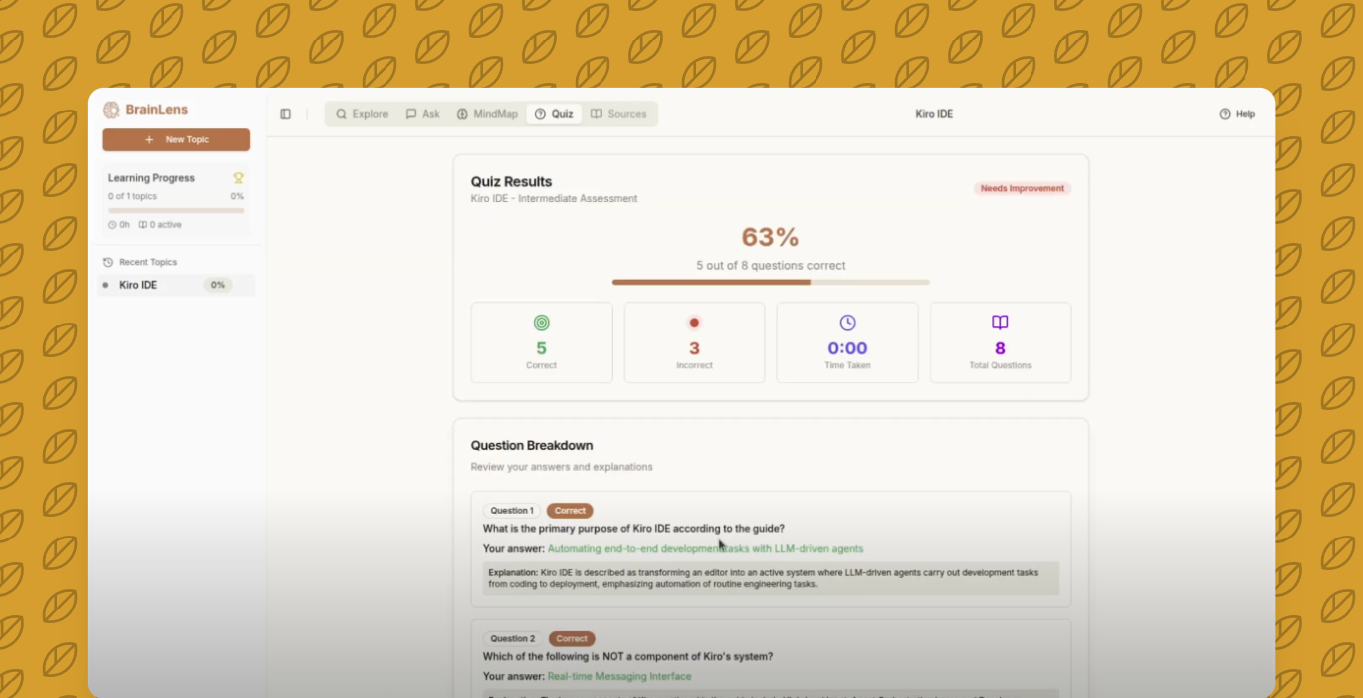Screen dimensions: 1363x698
Task: Click the purple book icon above Total Questions
Action: (x=1000, y=322)
